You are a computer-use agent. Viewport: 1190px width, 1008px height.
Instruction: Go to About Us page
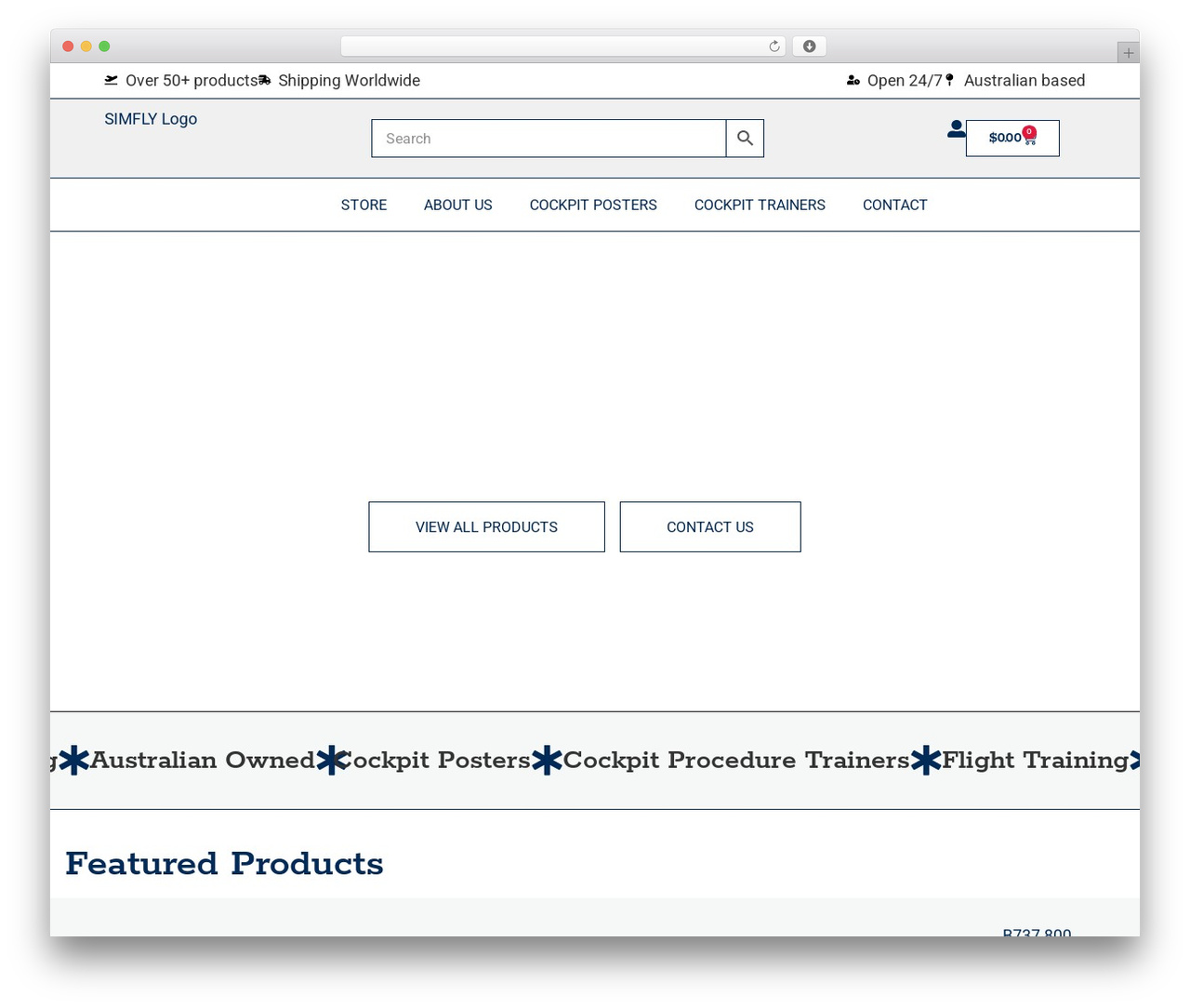[458, 205]
